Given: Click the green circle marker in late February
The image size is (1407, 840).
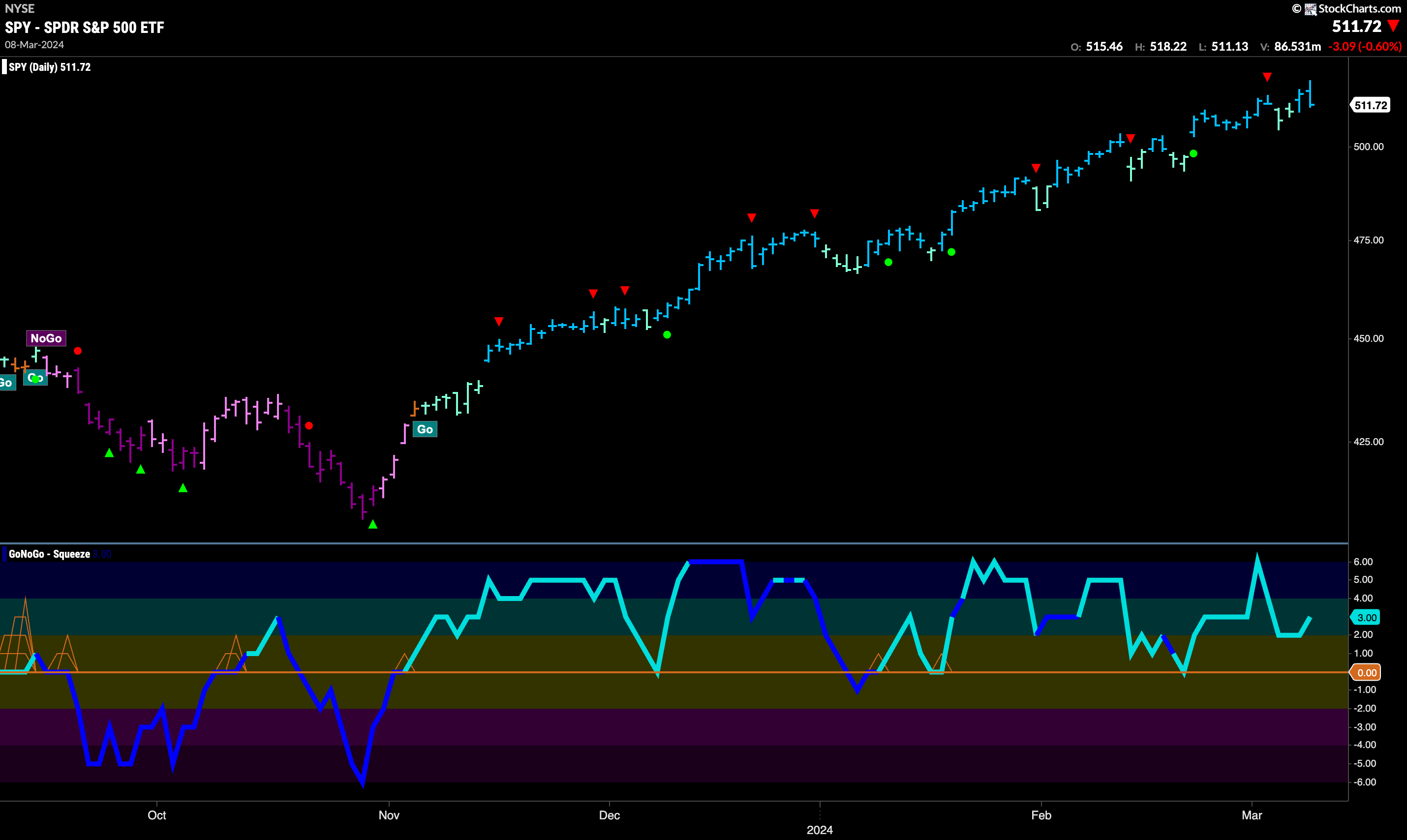Looking at the screenshot, I should click(x=1193, y=153).
